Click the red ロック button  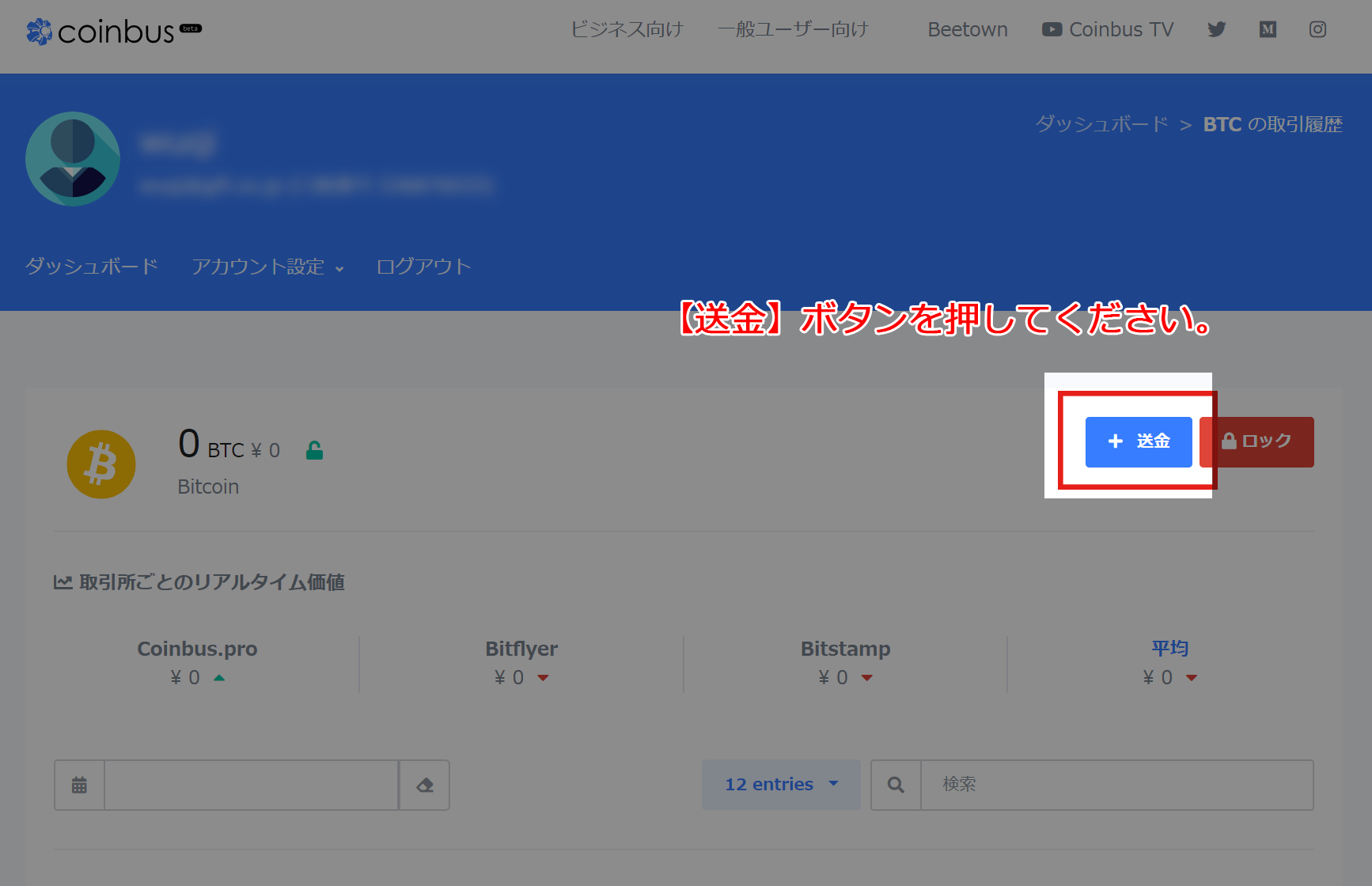[x=1256, y=441]
